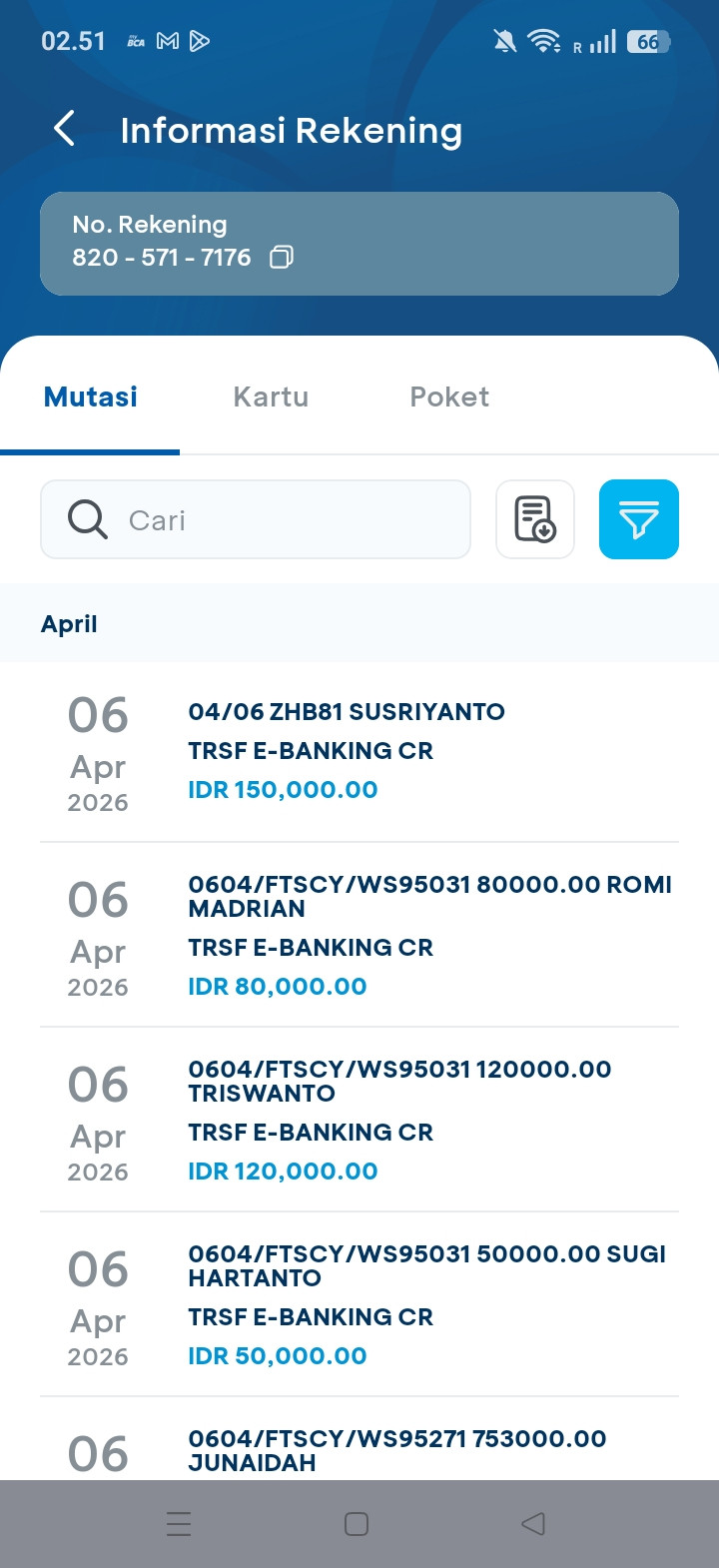
Task: Tap the Android home square button
Action: (x=357, y=1524)
